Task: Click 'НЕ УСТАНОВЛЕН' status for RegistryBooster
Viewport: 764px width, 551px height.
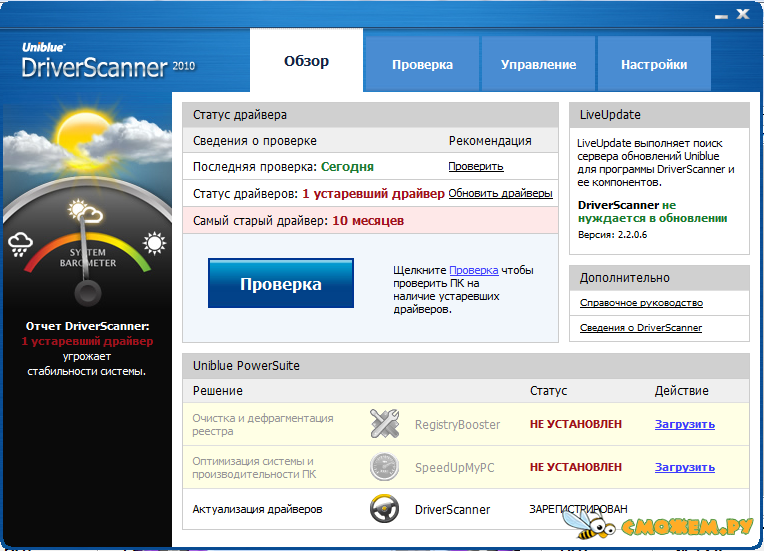Action: (x=576, y=424)
